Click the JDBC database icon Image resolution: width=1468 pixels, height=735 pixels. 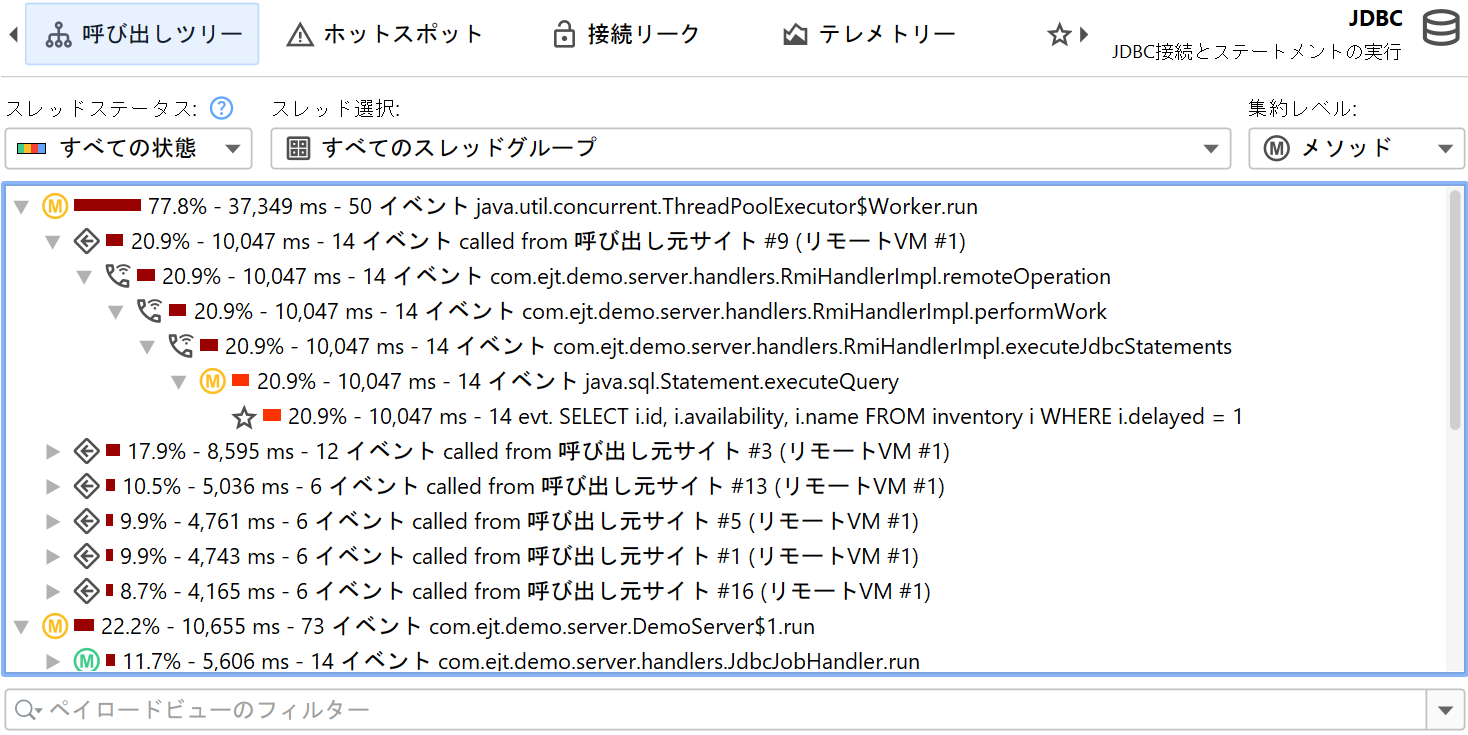click(x=1440, y=28)
